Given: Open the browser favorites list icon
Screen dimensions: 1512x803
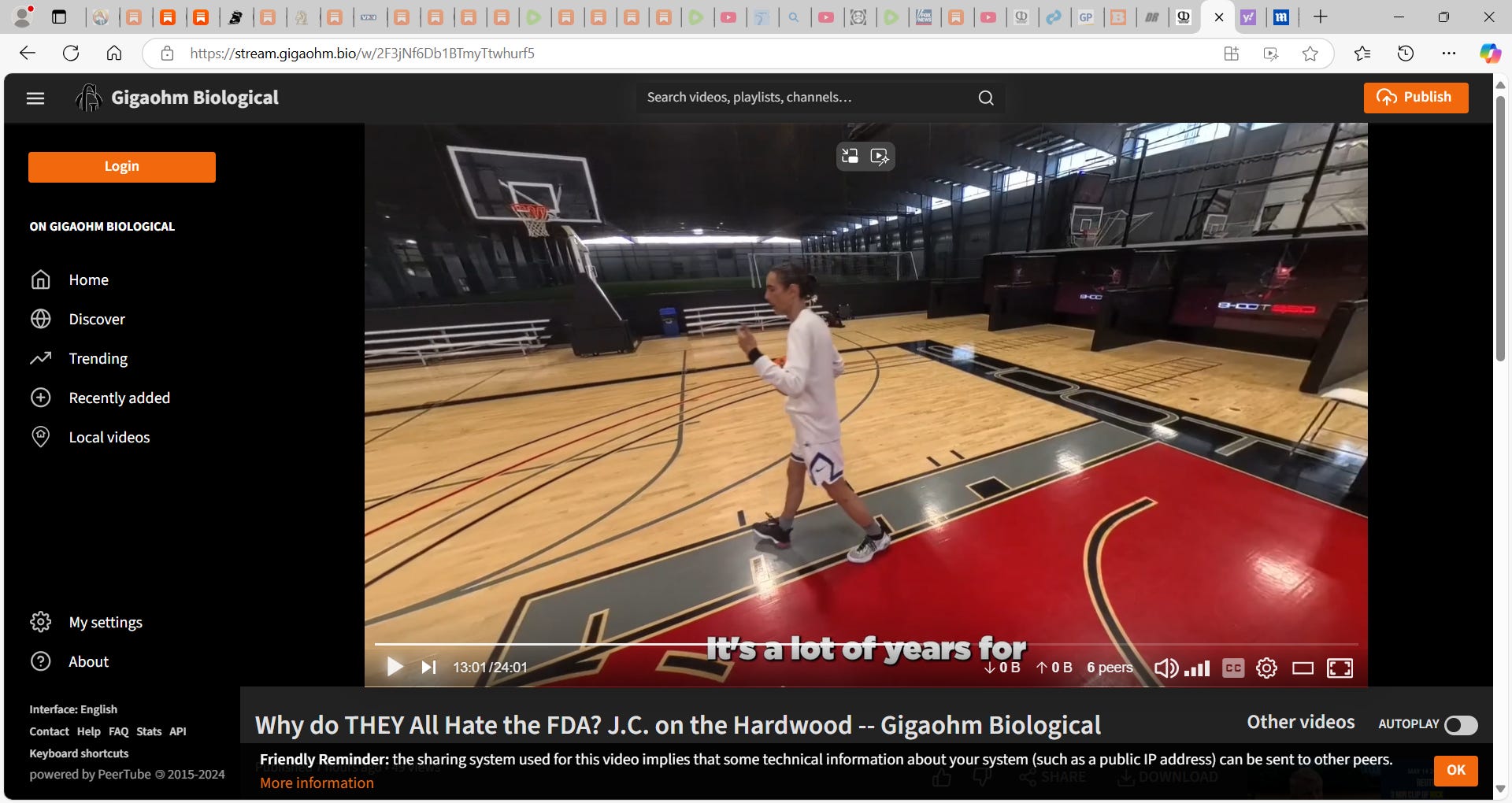Looking at the screenshot, I should pos(1362,54).
